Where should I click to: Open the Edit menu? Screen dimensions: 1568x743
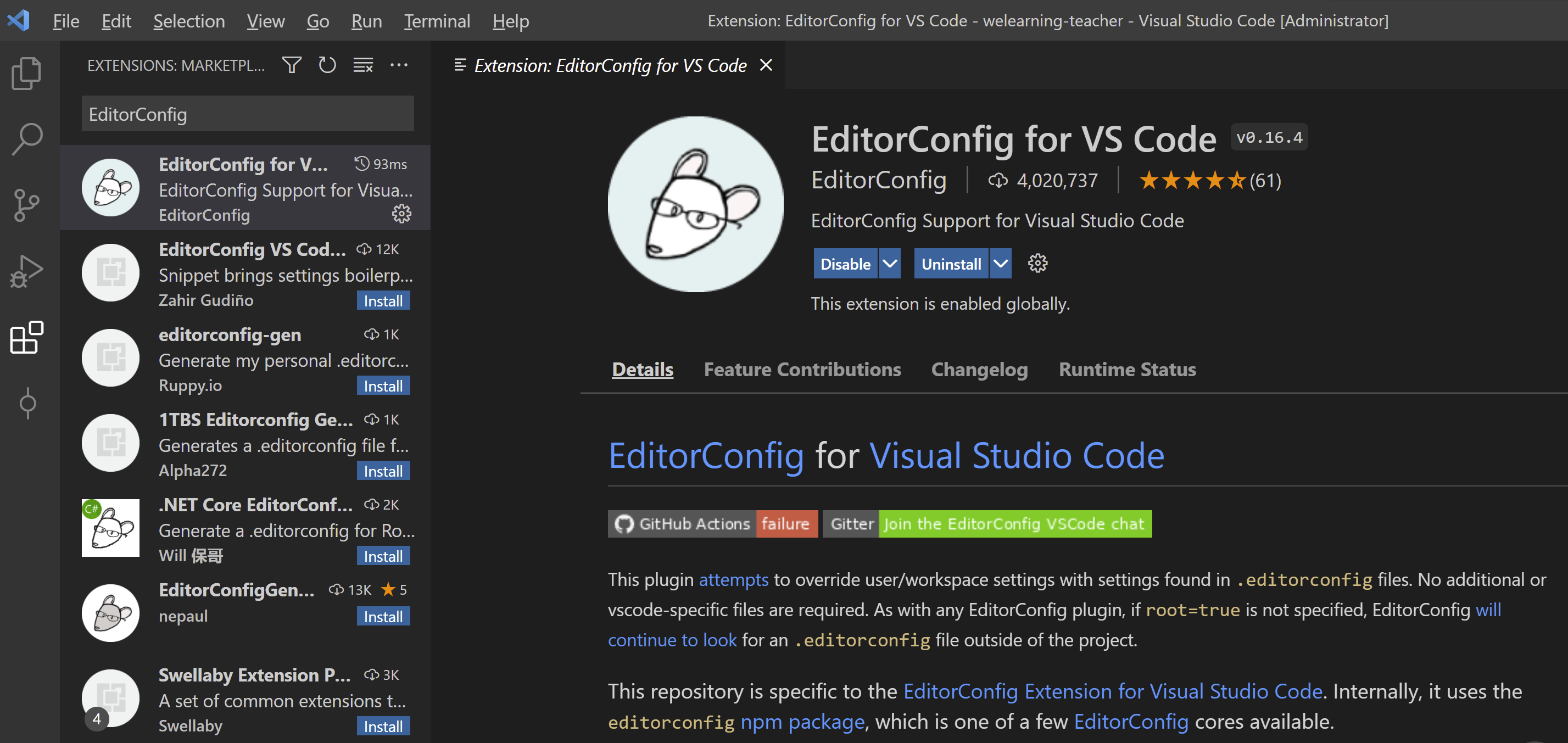pyautogui.click(x=116, y=21)
